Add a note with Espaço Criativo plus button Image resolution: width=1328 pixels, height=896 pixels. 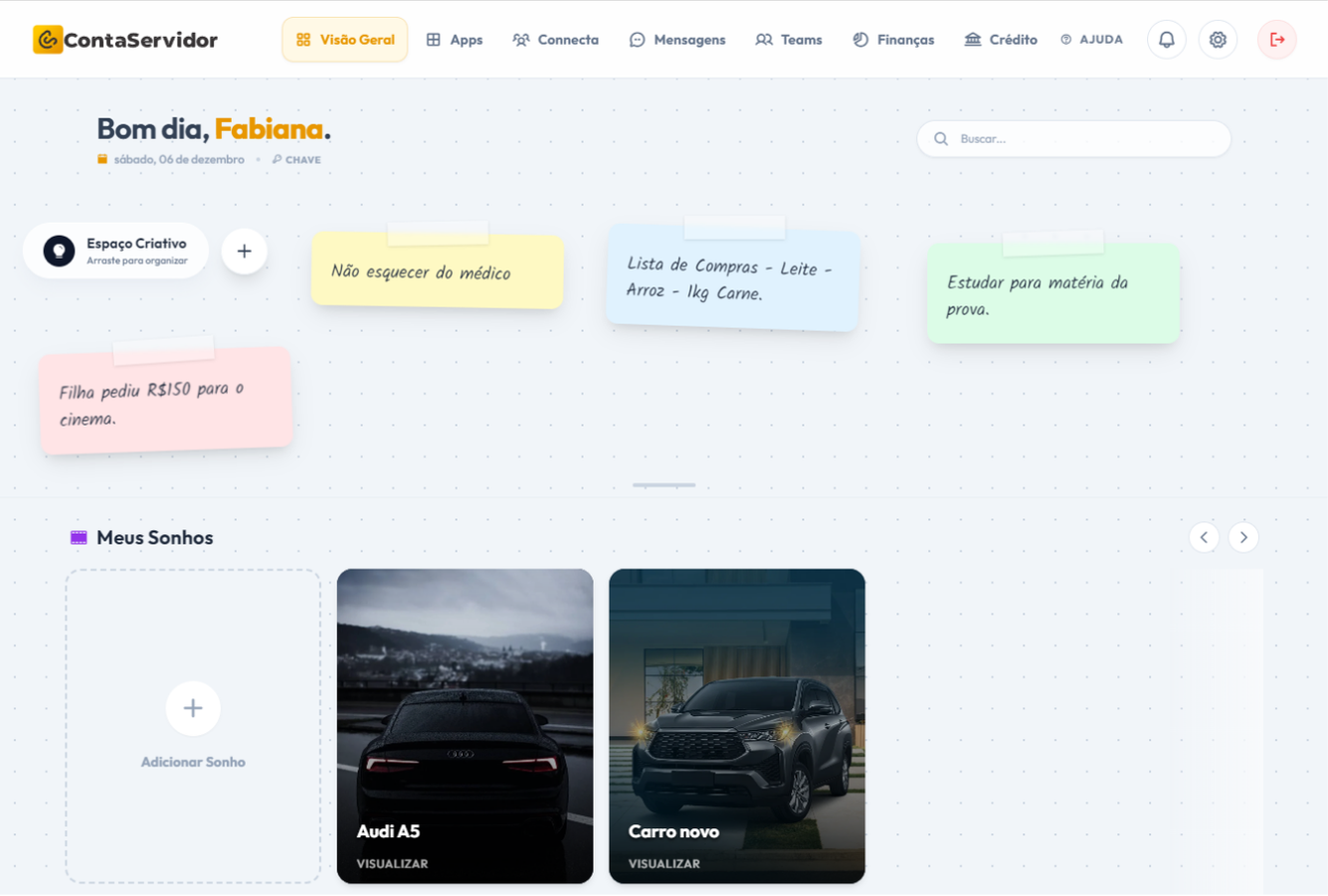244,251
